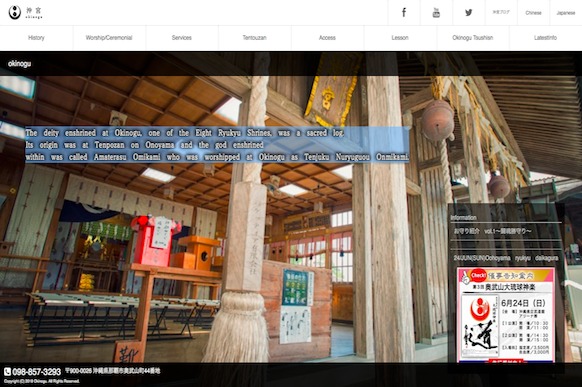Open the shrine blog link
Image resolution: width=582 pixels, height=387 pixels.
coord(501,12)
